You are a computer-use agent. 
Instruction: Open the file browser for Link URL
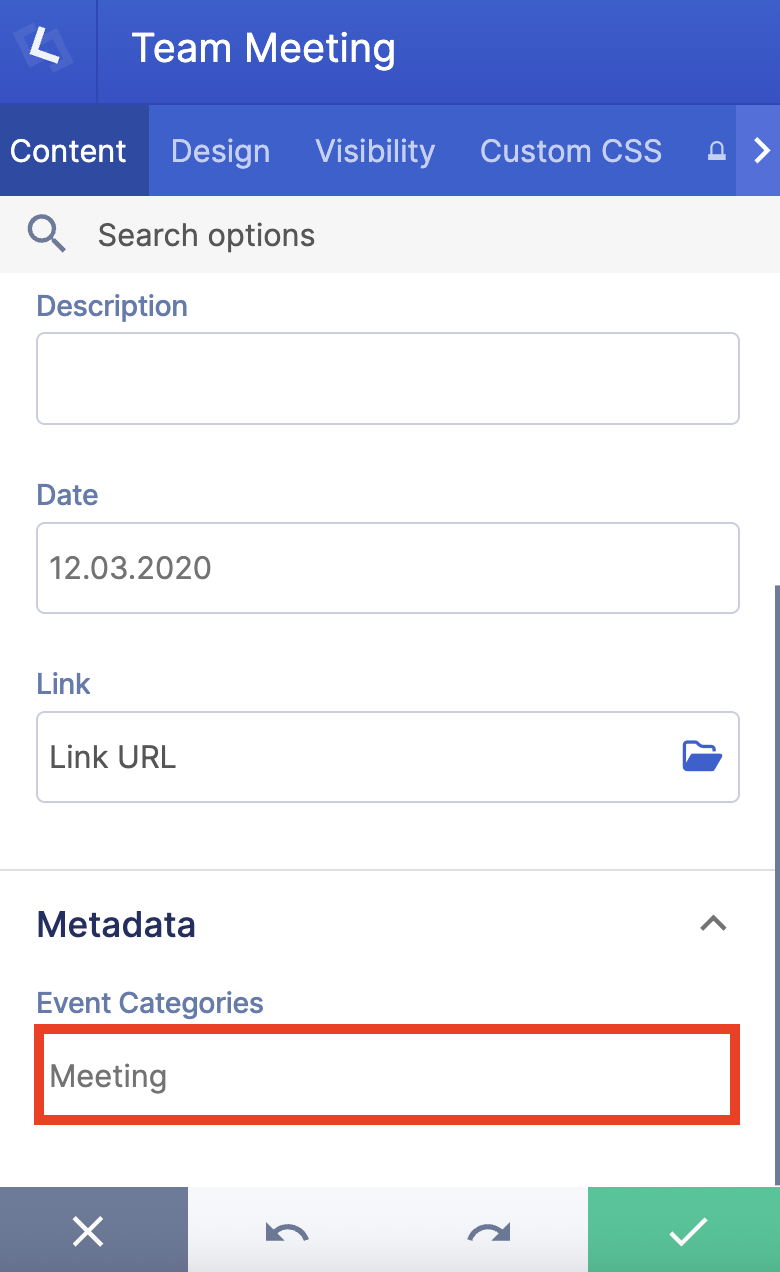tap(702, 757)
